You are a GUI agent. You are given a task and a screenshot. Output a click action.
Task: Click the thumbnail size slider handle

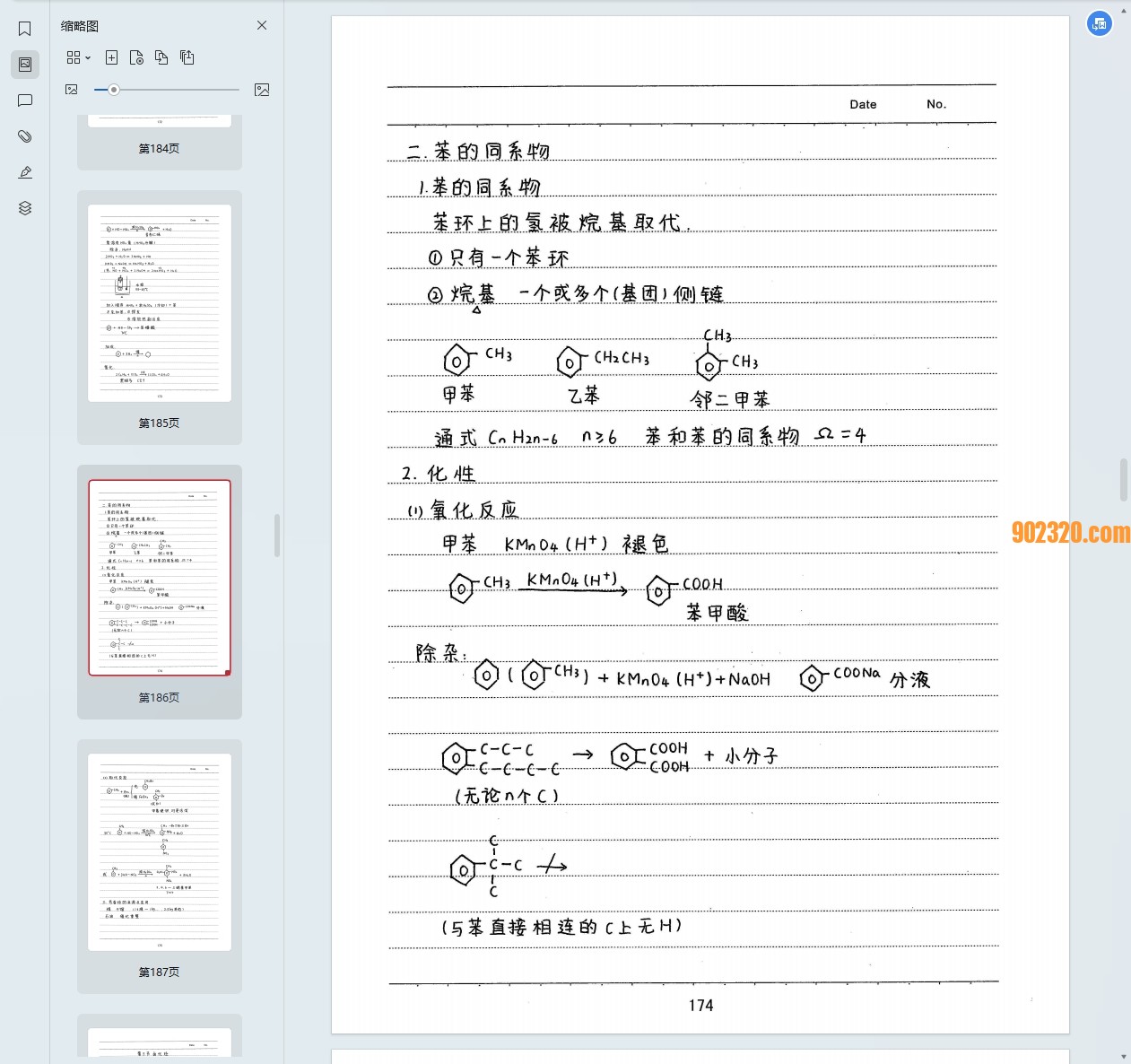(x=114, y=90)
